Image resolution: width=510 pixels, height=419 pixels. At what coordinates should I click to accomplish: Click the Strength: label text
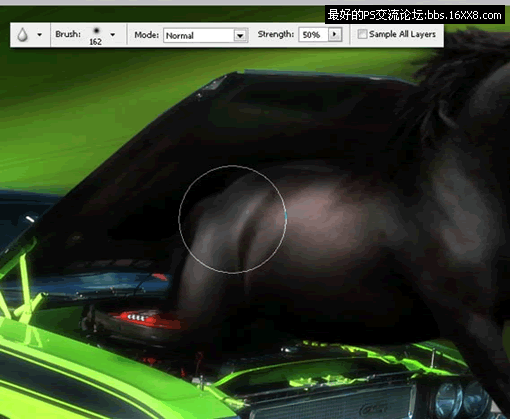point(276,34)
